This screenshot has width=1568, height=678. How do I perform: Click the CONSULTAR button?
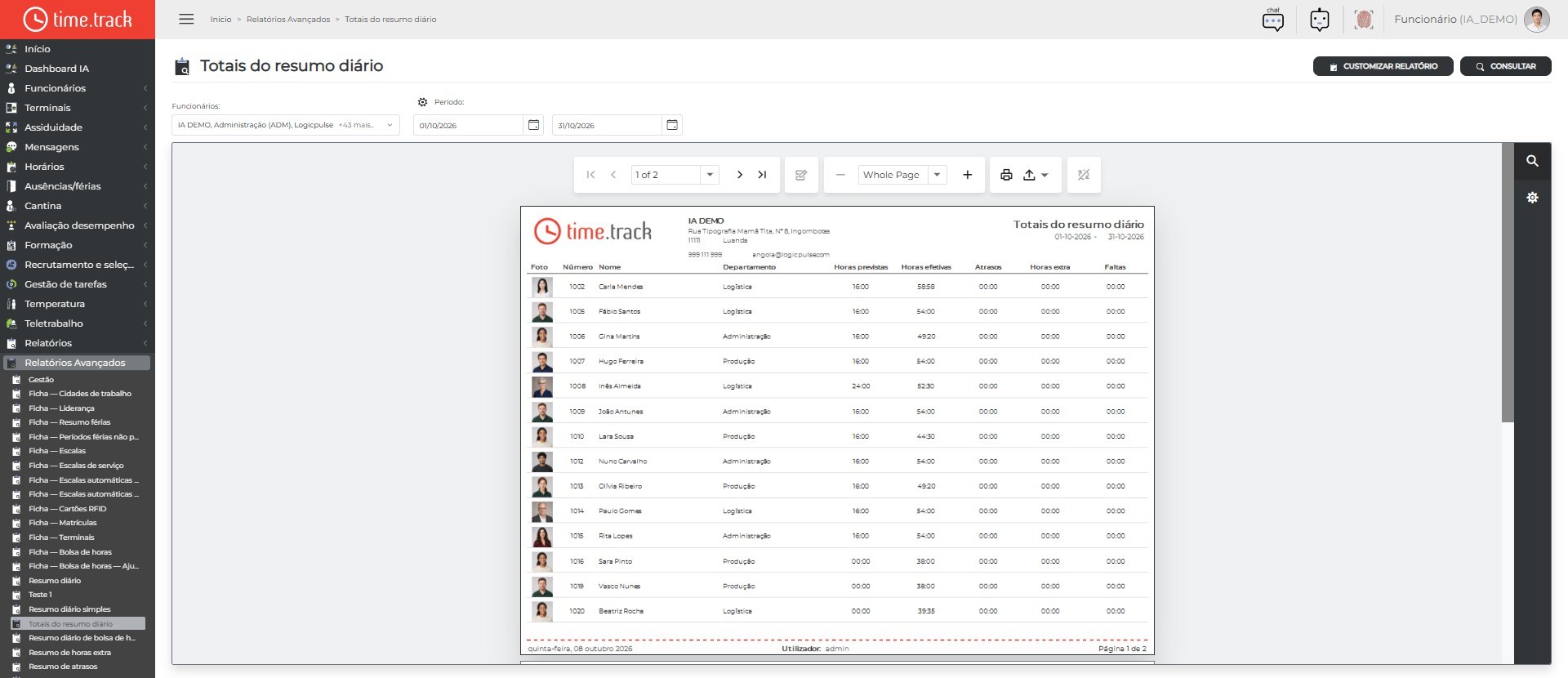point(1505,66)
